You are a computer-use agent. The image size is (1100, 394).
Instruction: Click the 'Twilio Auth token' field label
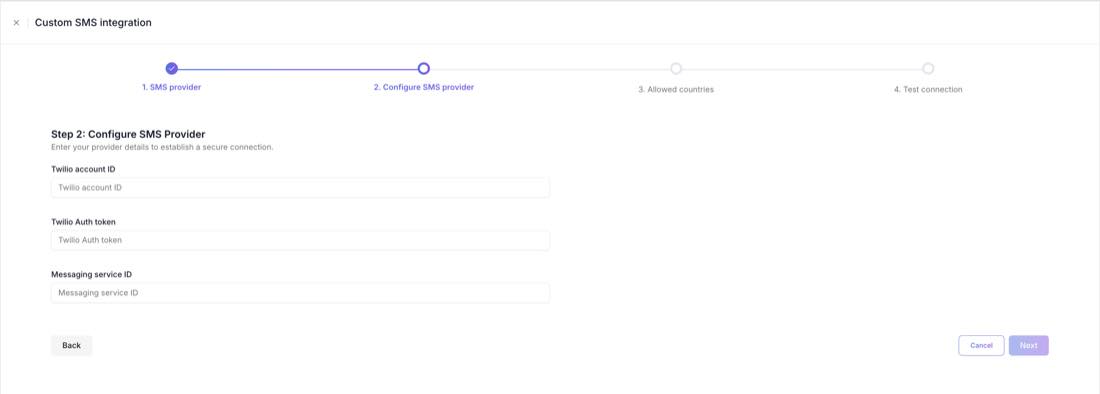coord(83,222)
